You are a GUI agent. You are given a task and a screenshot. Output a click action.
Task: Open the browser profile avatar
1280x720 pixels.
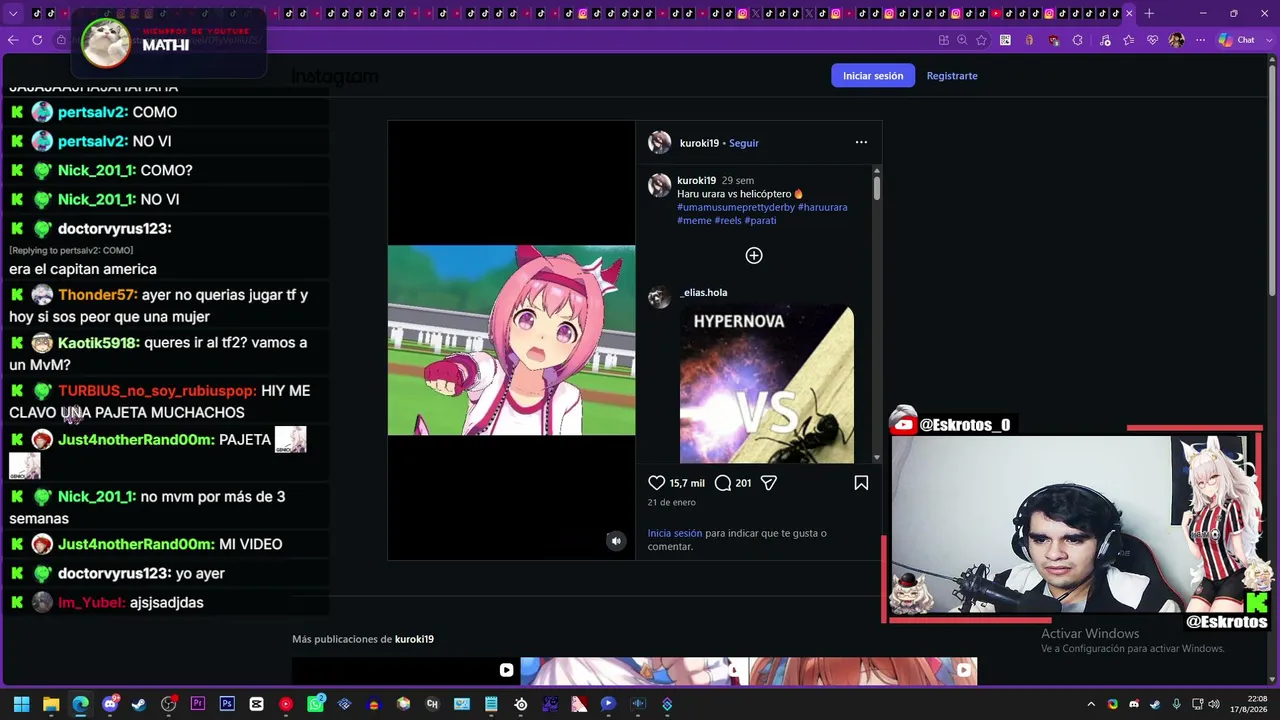pyautogui.click(x=1176, y=40)
